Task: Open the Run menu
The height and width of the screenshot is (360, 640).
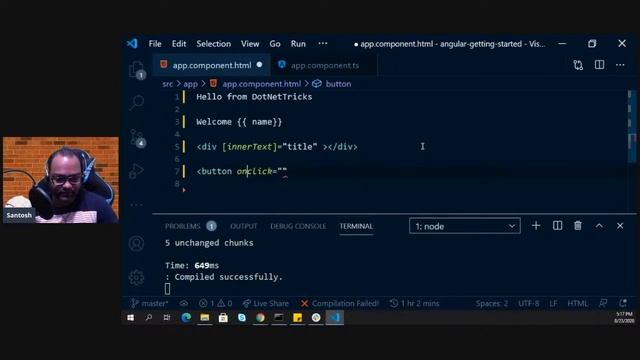Action: coord(298,44)
